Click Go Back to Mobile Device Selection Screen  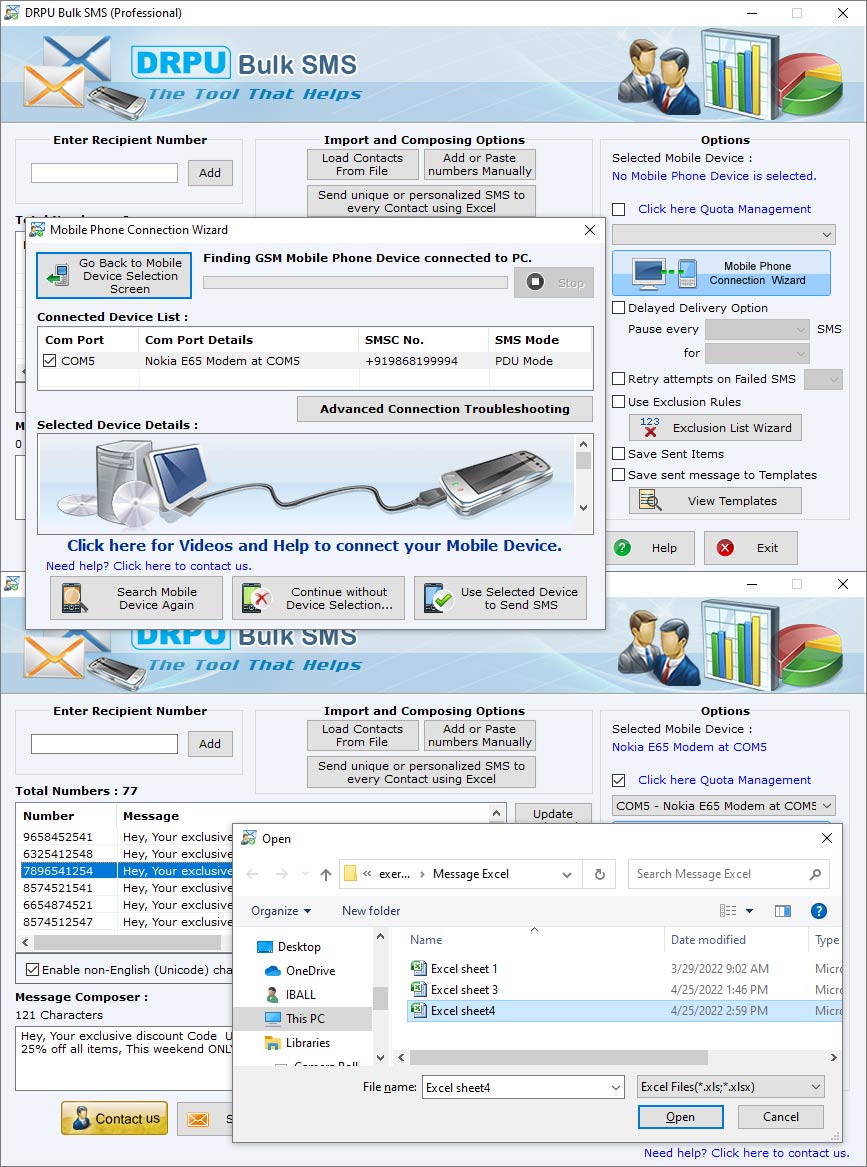113,274
